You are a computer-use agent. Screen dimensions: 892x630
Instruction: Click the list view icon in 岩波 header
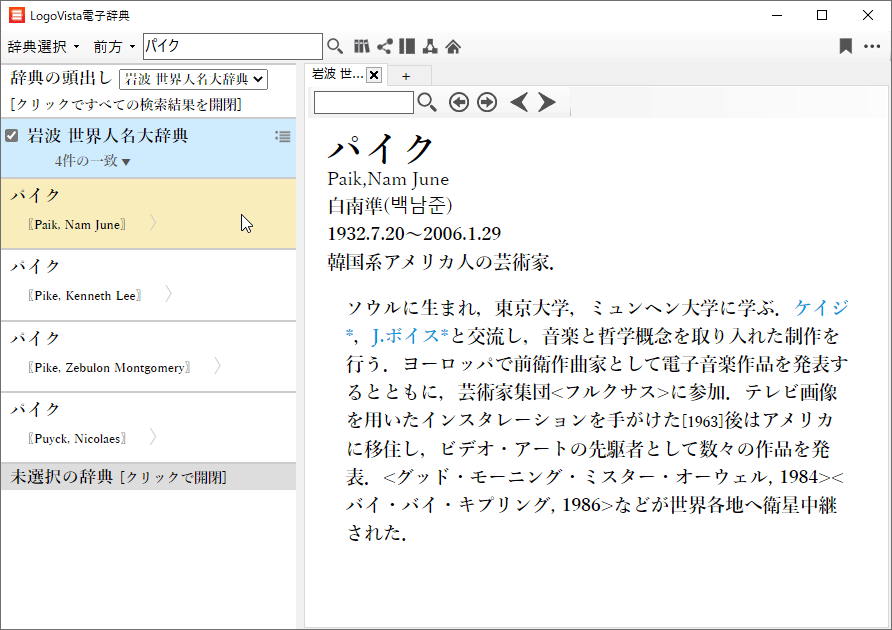[283, 136]
